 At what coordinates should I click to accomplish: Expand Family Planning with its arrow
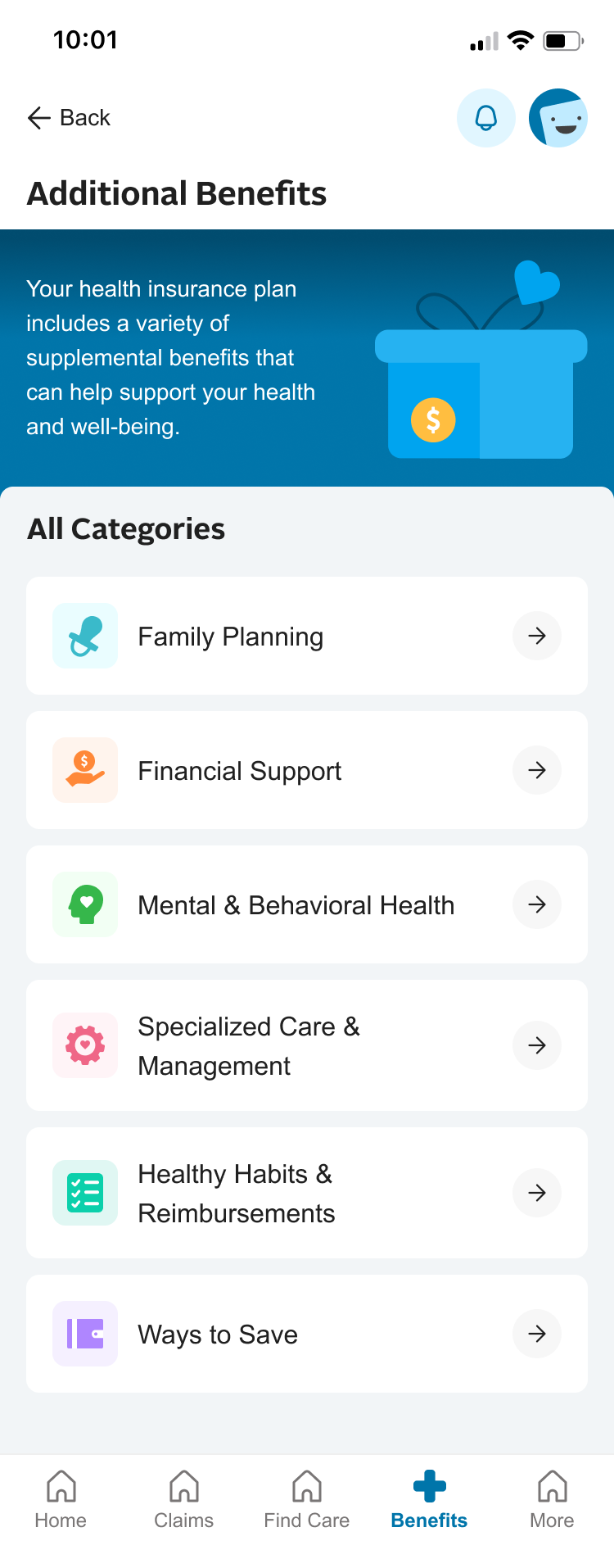pyautogui.click(x=537, y=636)
